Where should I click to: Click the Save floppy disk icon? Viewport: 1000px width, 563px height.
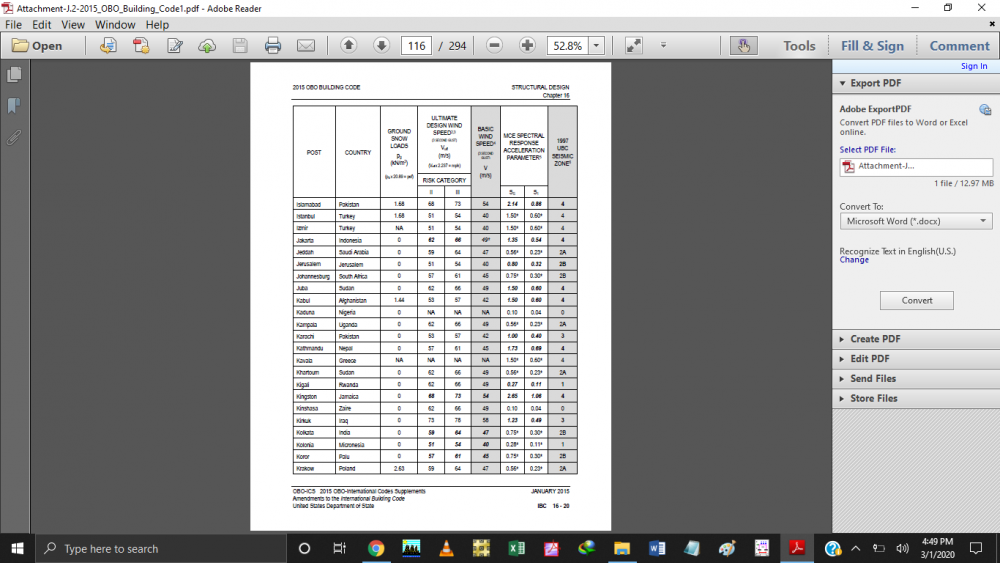(240, 46)
